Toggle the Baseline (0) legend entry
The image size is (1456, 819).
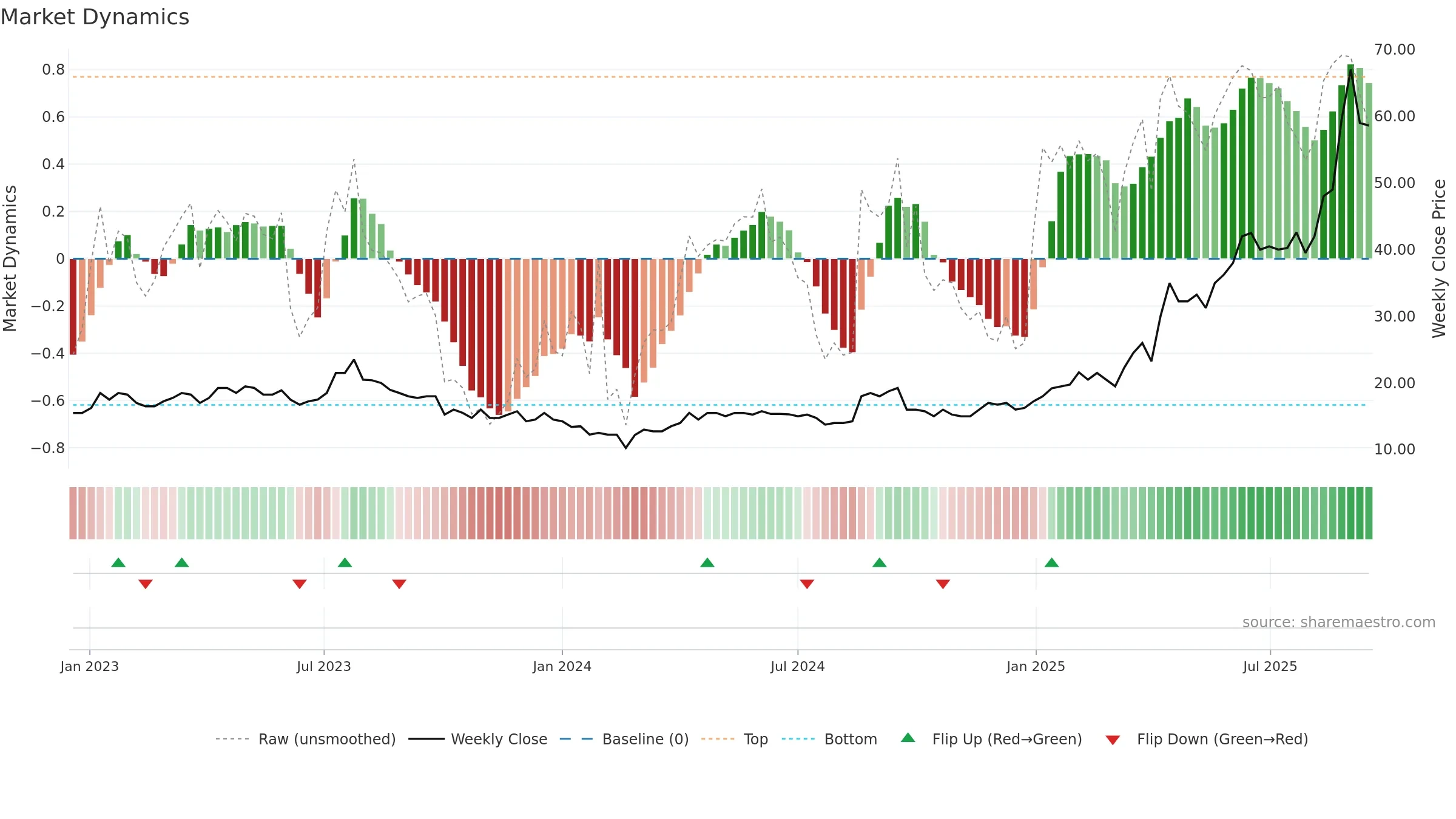624,739
